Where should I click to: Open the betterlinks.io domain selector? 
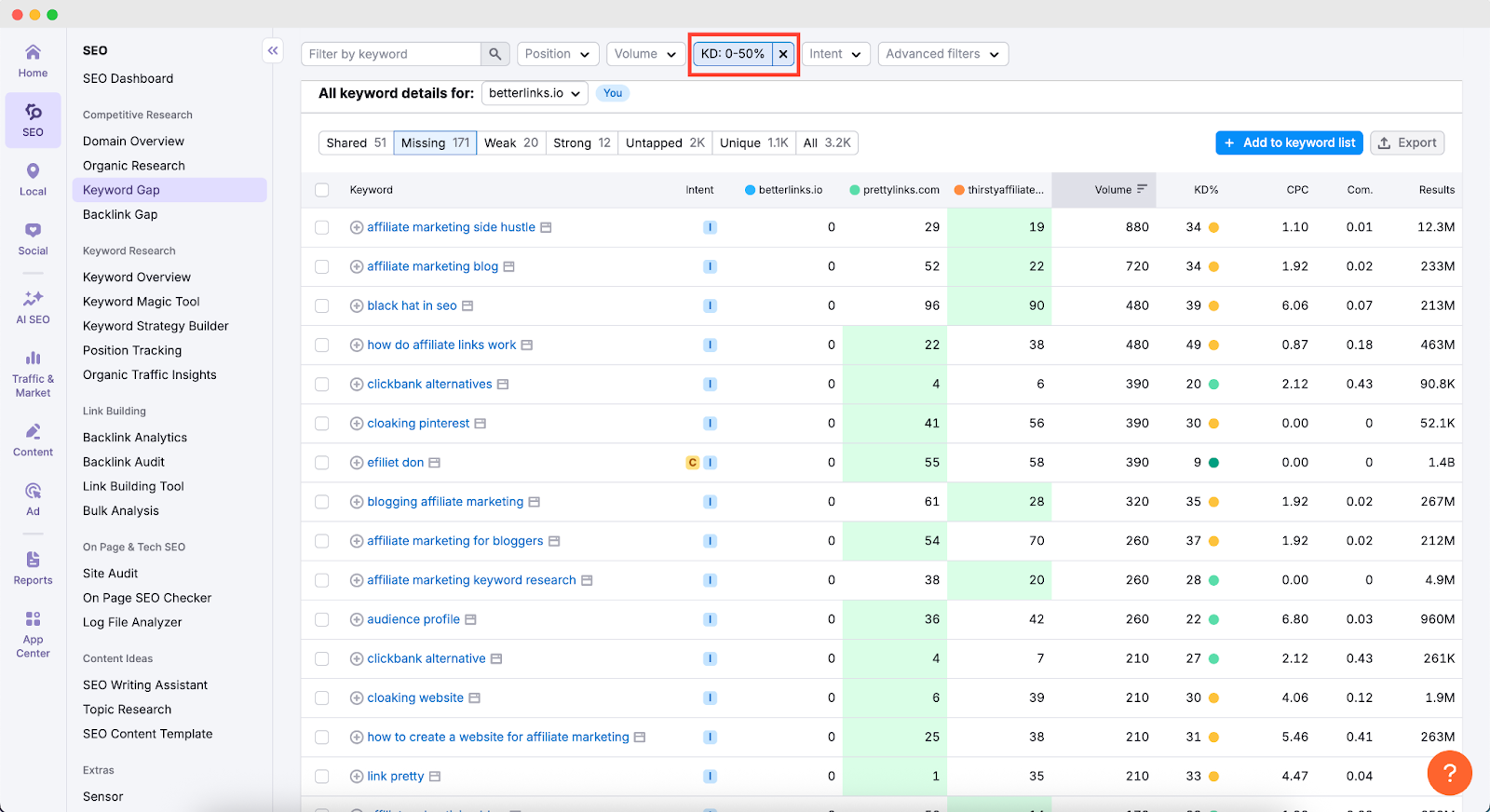coord(534,93)
